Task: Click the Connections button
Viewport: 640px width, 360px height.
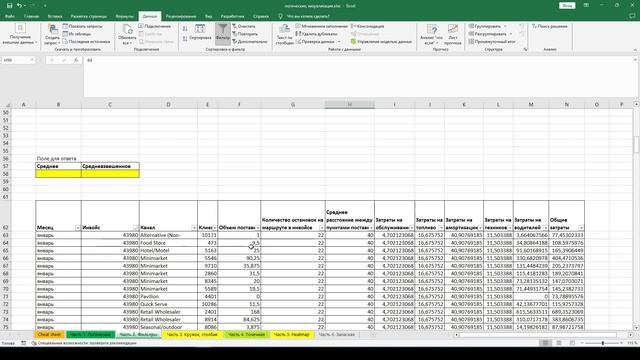Action: pyautogui.click(x=155, y=26)
